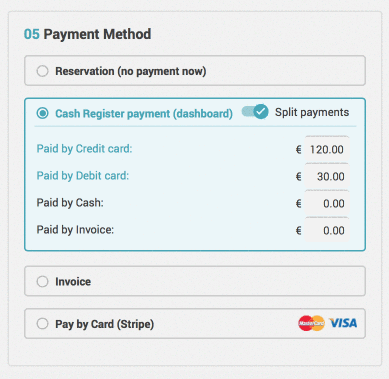Edit the Paid by Invoice amount field
Viewport: 389px width, 379px height.
click(x=327, y=230)
